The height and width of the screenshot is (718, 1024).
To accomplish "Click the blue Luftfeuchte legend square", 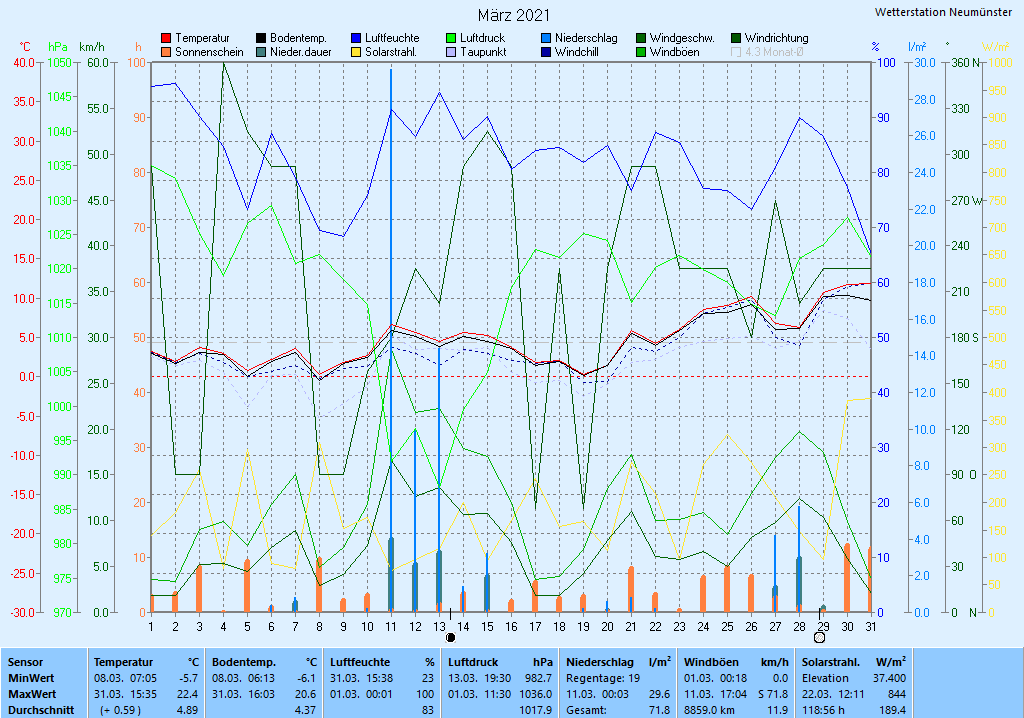I will pos(357,38).
